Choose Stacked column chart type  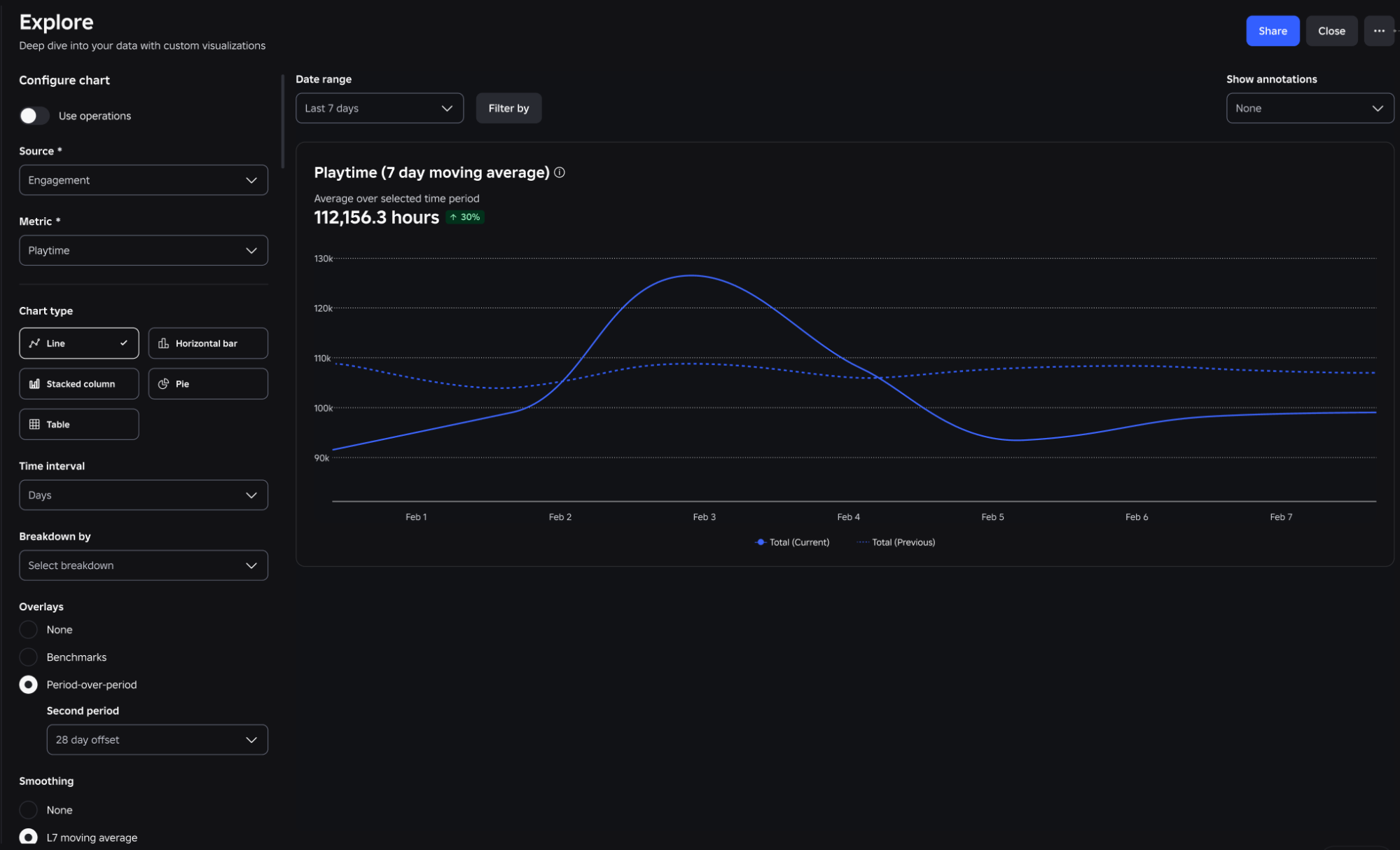pos(79,384)
